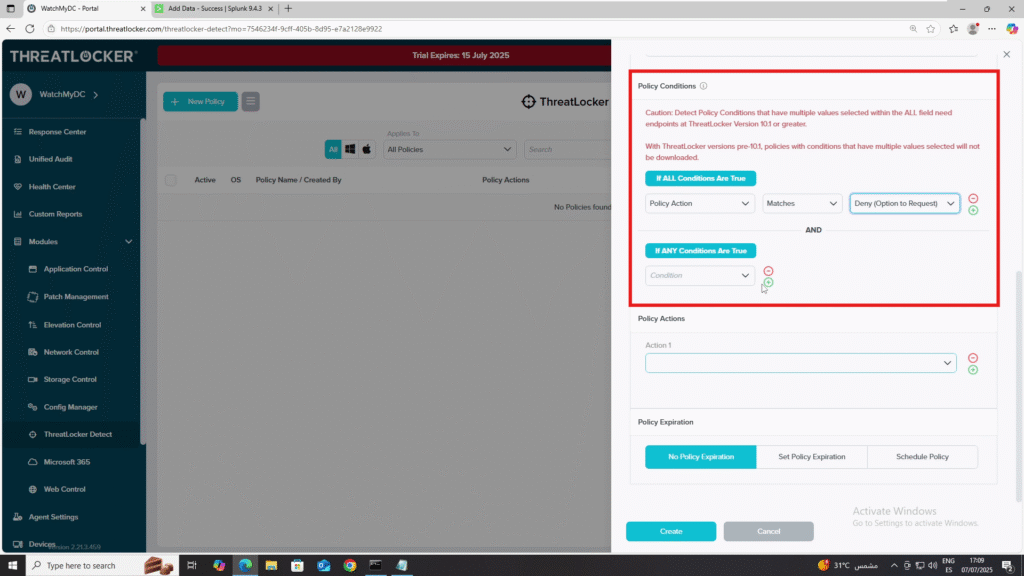This screenshot has width=1024, height=576.
Task: Filter policies by macOS
Action: [x=366, y=150]
